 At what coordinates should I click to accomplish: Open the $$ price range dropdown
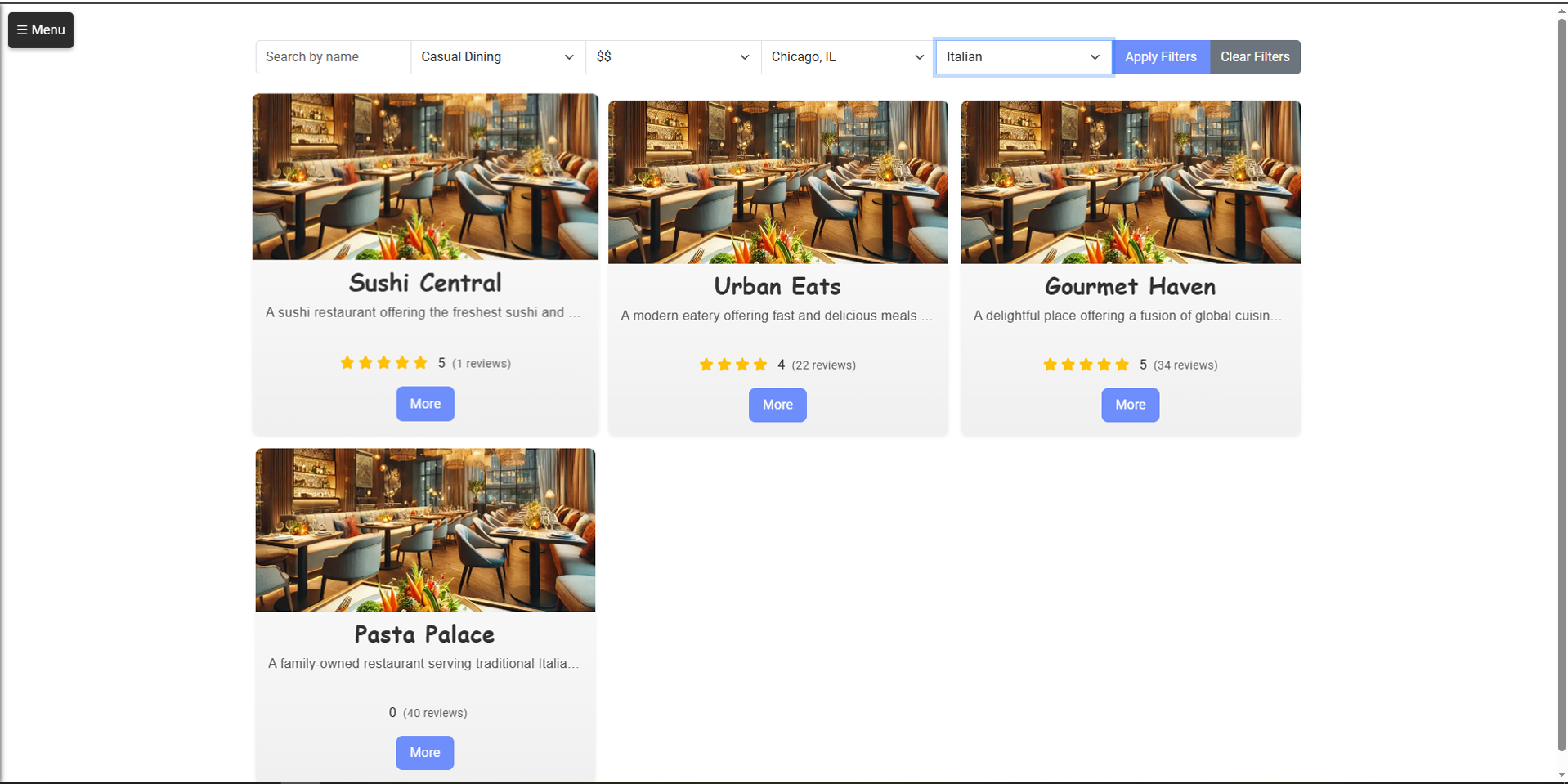(674, 57)
